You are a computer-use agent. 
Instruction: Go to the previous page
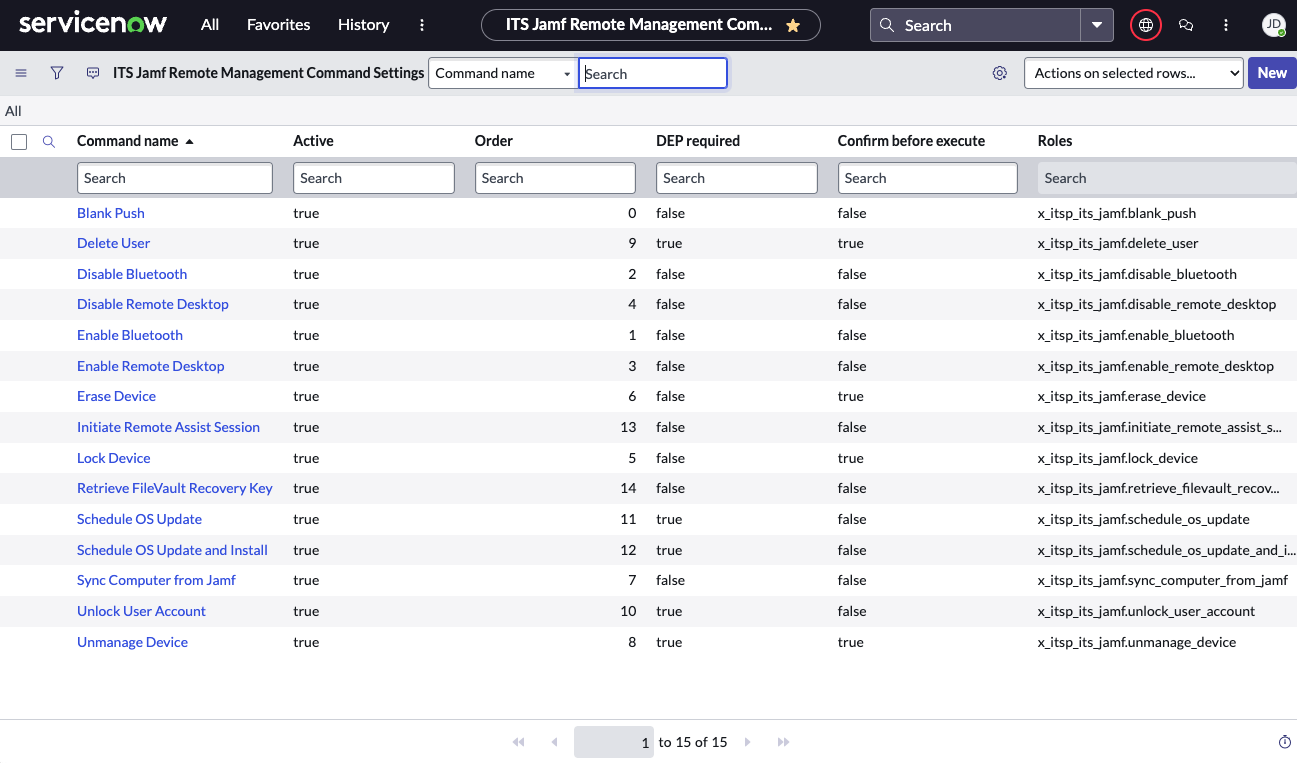554,742
